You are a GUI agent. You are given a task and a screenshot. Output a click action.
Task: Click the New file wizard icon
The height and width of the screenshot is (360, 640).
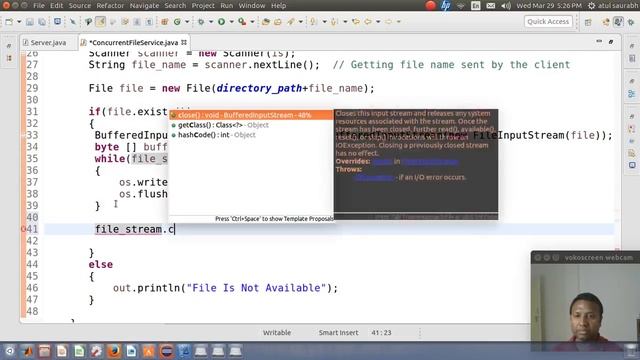coord(9,22)
